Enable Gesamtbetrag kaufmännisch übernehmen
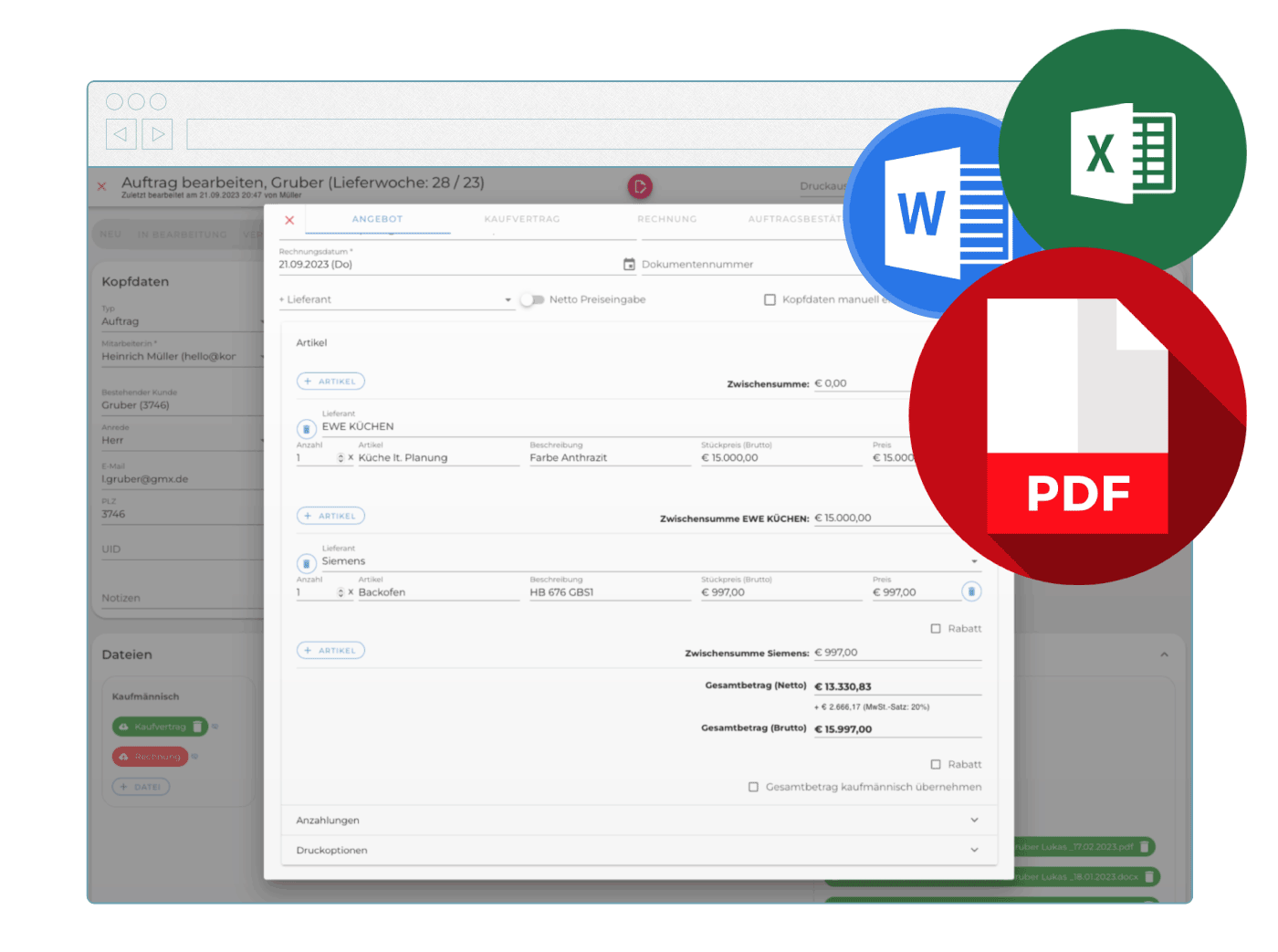This screenshot has width=1278, height=952. pyautogui.click(x=753, y=787)
